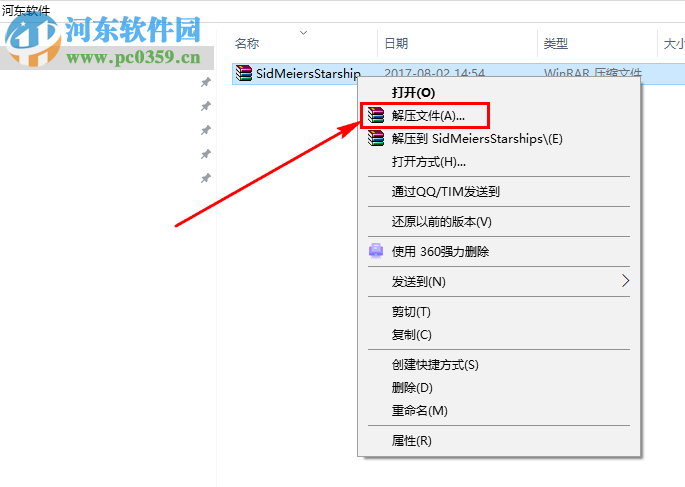685x487 pixels.
Task: Sort by the 类型 column header
Action: pos(555,43)
